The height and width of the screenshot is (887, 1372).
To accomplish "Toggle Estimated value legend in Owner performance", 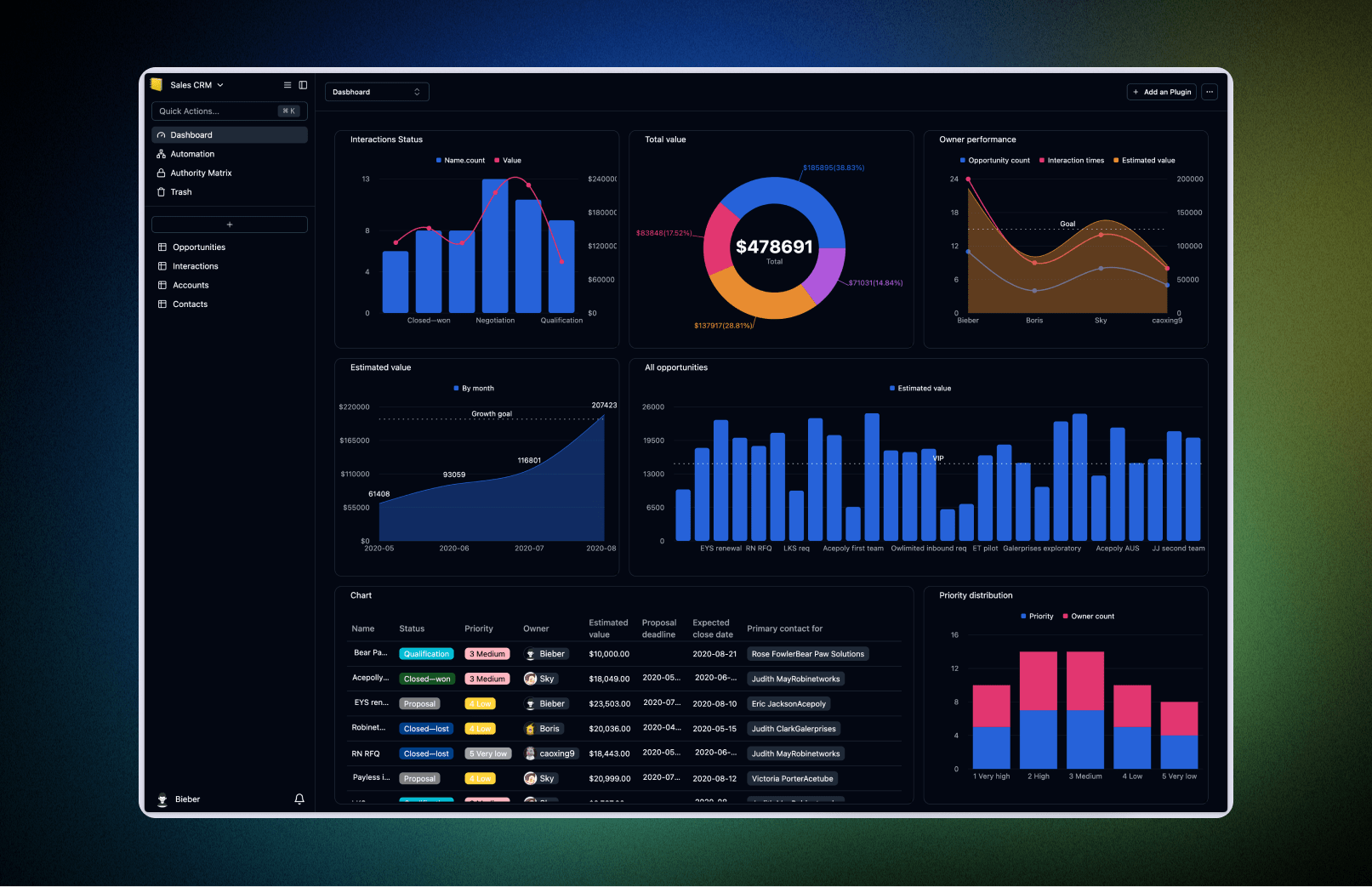I will click(x=1144, y=160).
